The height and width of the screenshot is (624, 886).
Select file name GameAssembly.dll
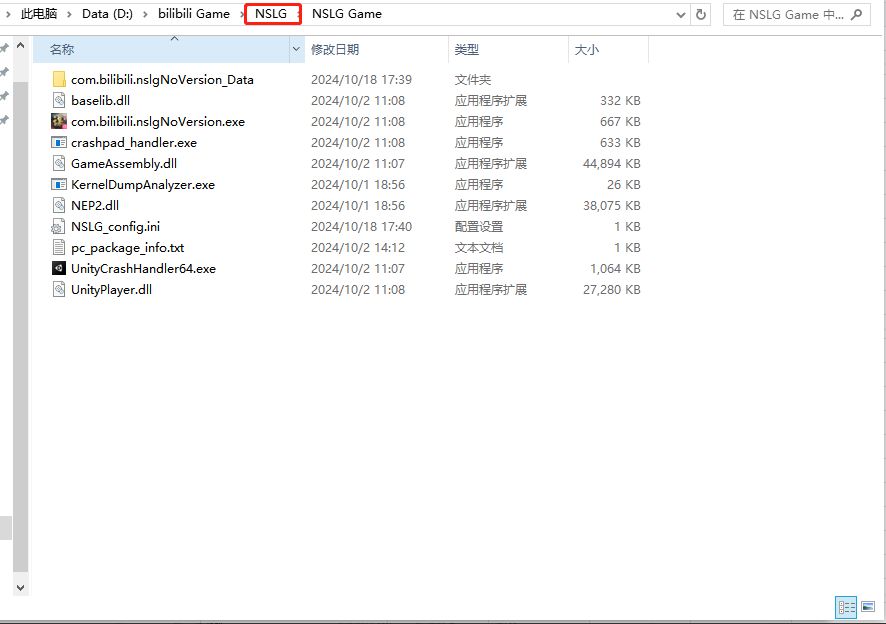click(x=124, y=163)
